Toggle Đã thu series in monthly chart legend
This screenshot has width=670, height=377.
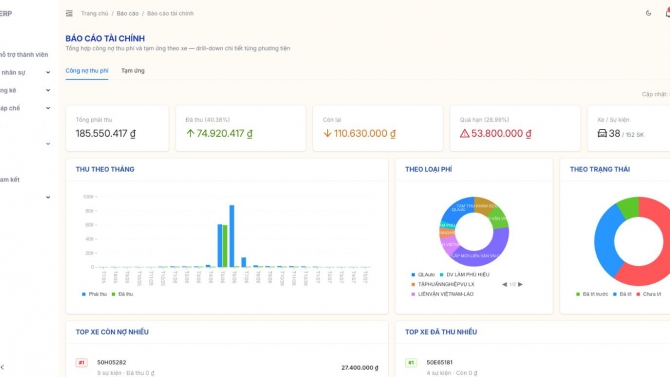(122, 294)
